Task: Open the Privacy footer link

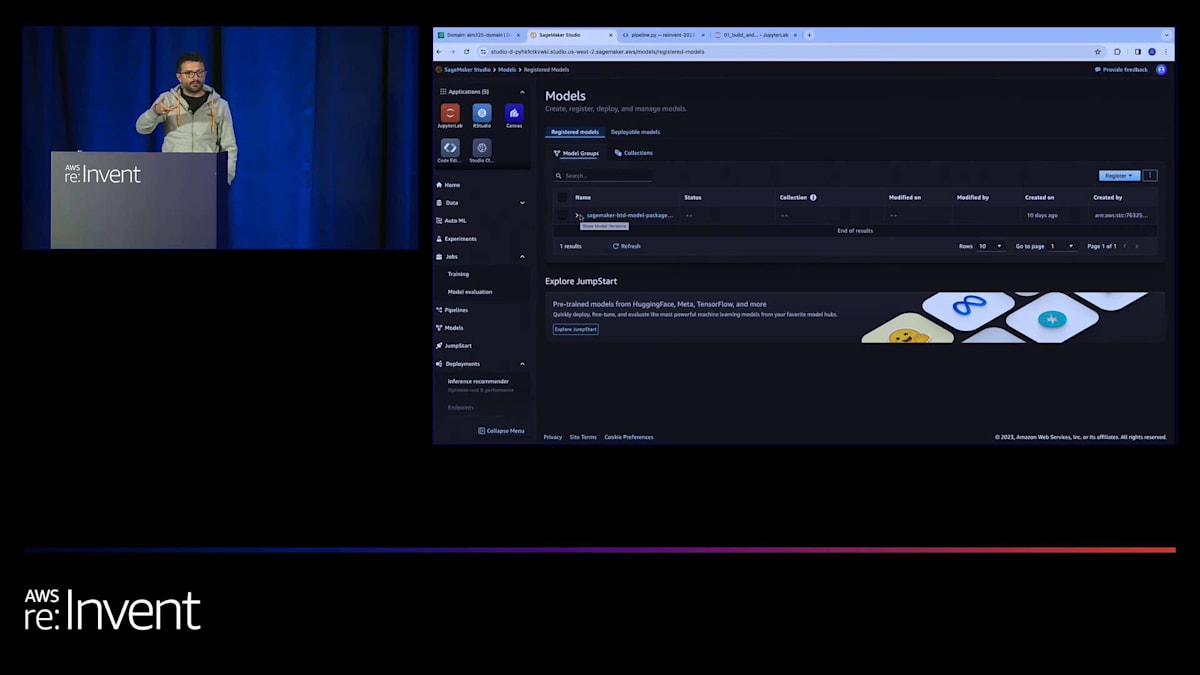Action: [x=553, y=437]
